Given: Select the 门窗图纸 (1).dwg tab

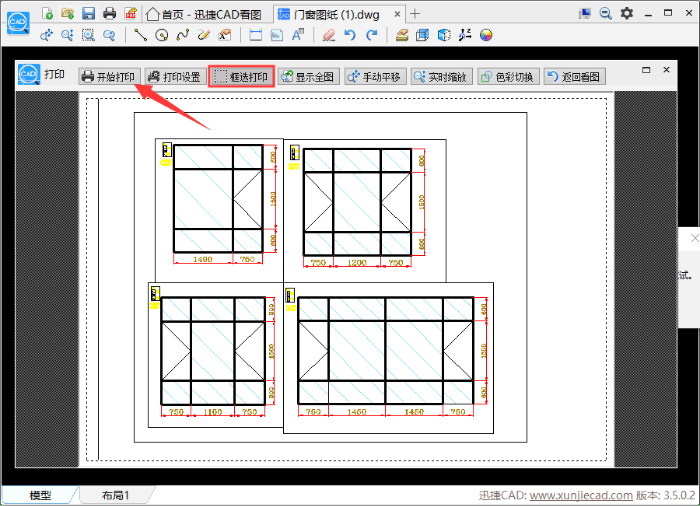Looking at the screenshot, I should [337, 15].
